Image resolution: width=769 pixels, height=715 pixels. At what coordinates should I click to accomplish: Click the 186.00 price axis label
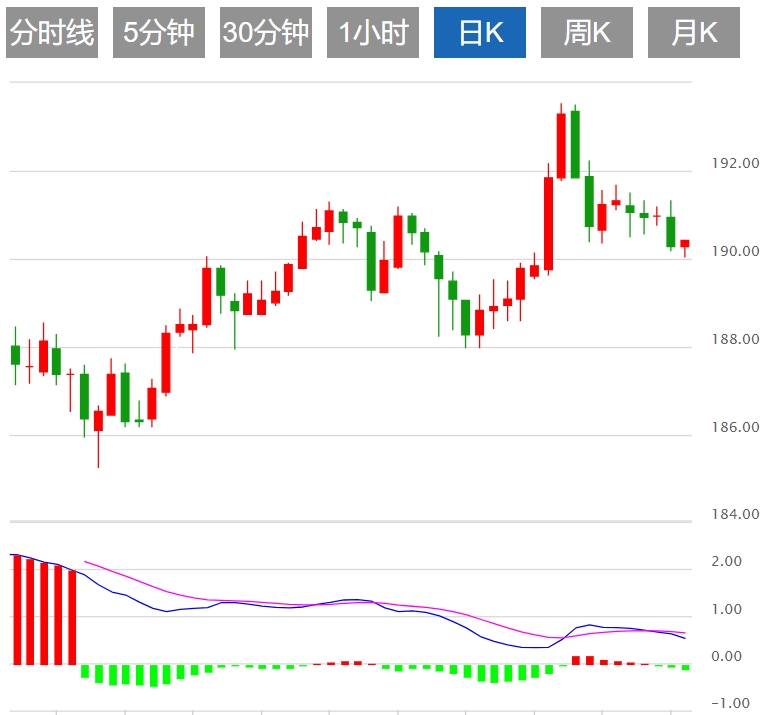[x=736, y=427]
